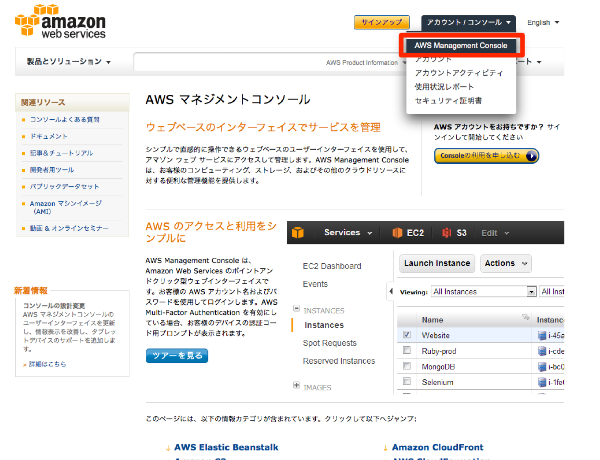The height and width of the screenshot is (460, 600).
Task: Click the Name column sort icon
Action: [x=525, y=317]
